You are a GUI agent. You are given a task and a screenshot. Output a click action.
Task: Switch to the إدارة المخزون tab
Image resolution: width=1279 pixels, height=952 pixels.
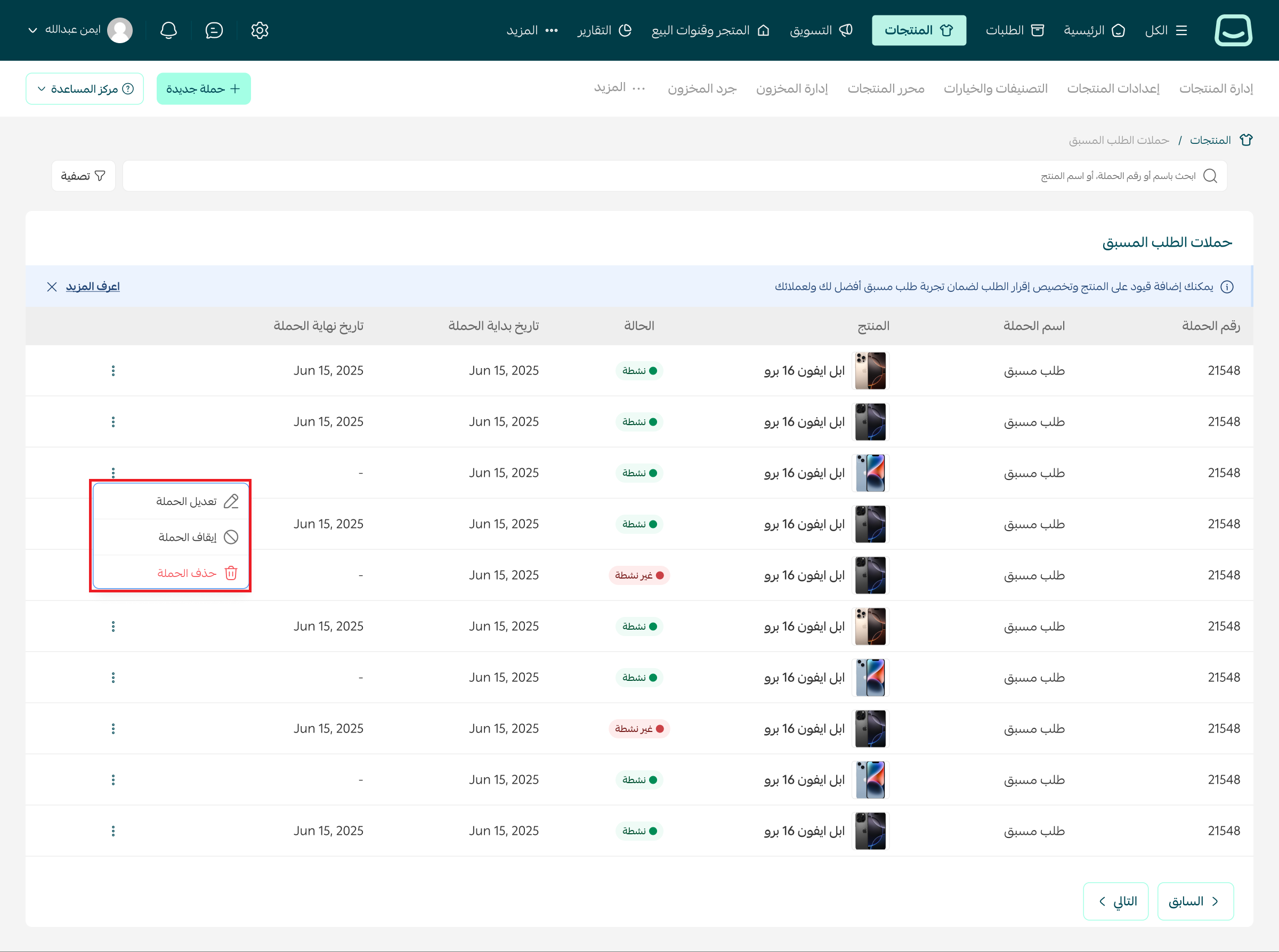coord(791,89)
